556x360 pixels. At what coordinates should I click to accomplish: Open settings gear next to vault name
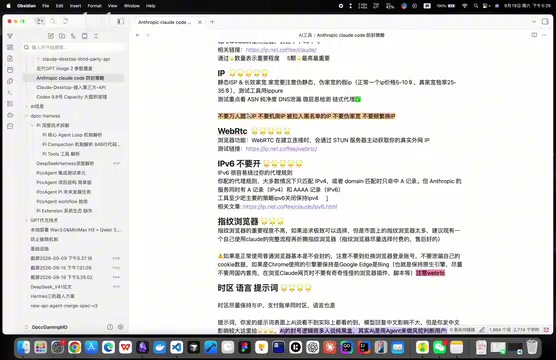121,327
